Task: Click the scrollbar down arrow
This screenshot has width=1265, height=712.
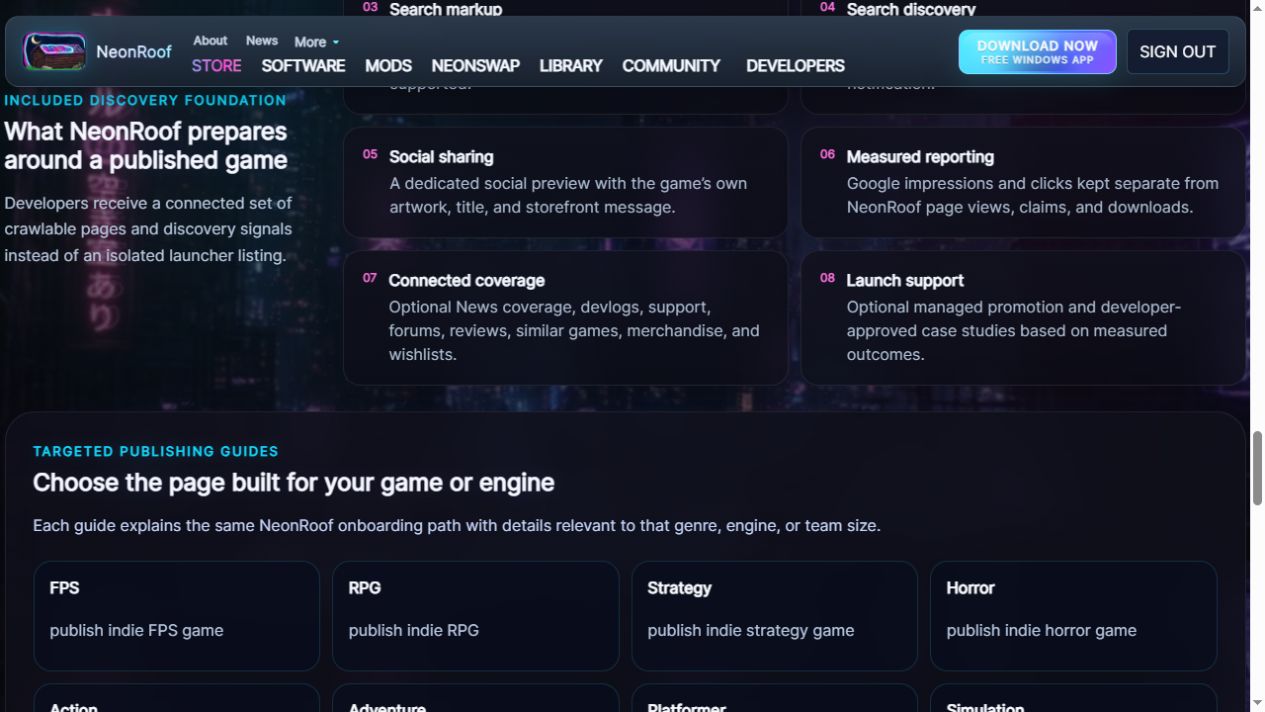Action: tap(1257, 704)
